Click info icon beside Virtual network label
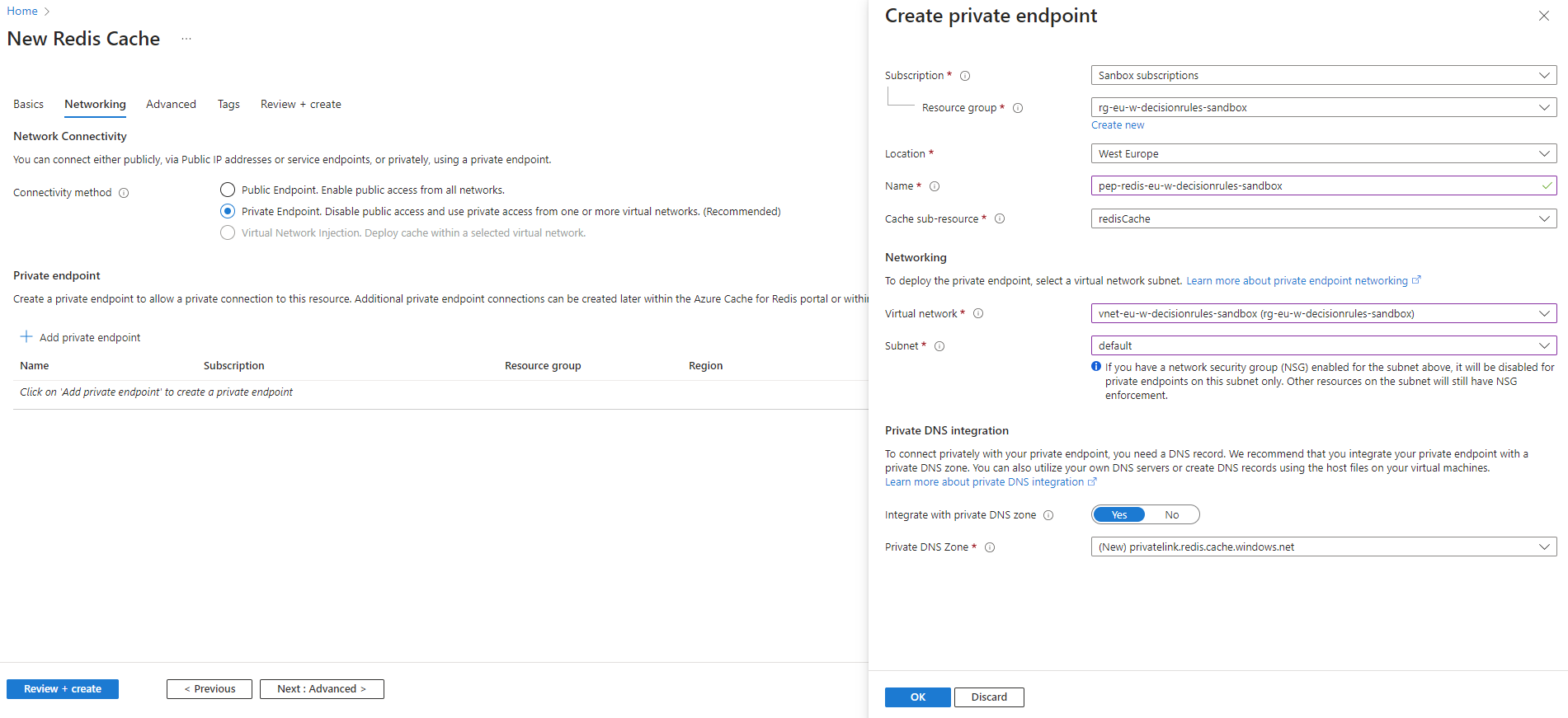Image resolution: width=1568 pixels, height=718 pixels. [x=978, y=314]
